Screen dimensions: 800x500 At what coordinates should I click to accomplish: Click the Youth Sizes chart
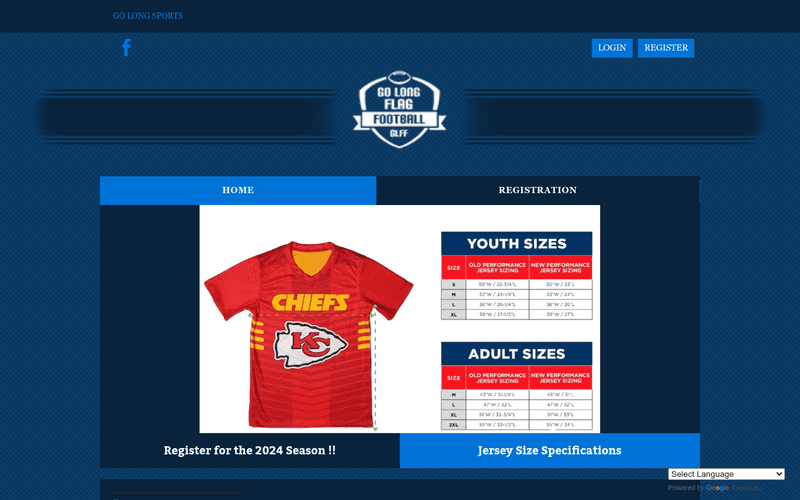[x=516, y=276]
